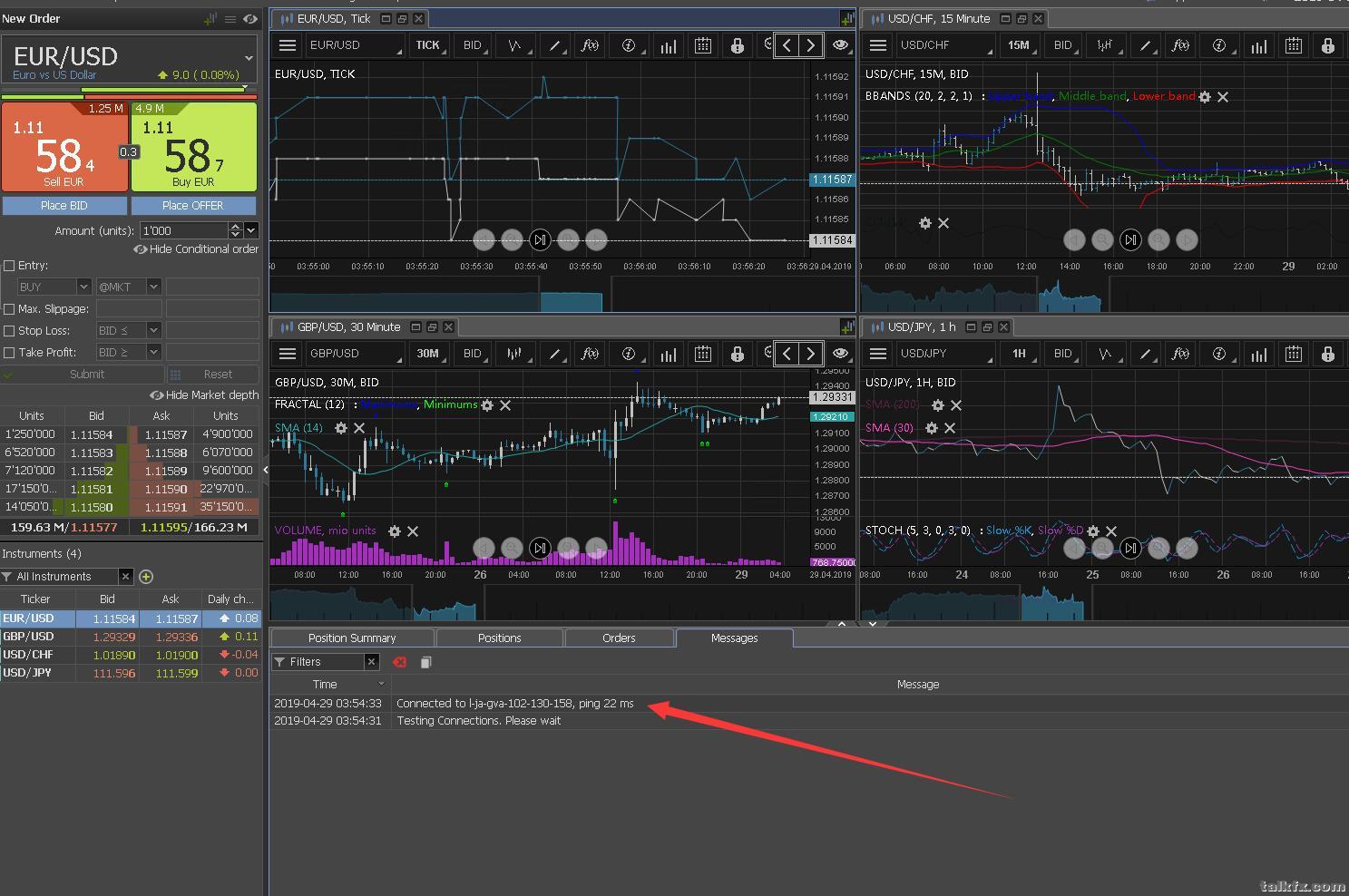Open the calendar icon on the GBP/USD chart toolbar

(x=702, y=354)
